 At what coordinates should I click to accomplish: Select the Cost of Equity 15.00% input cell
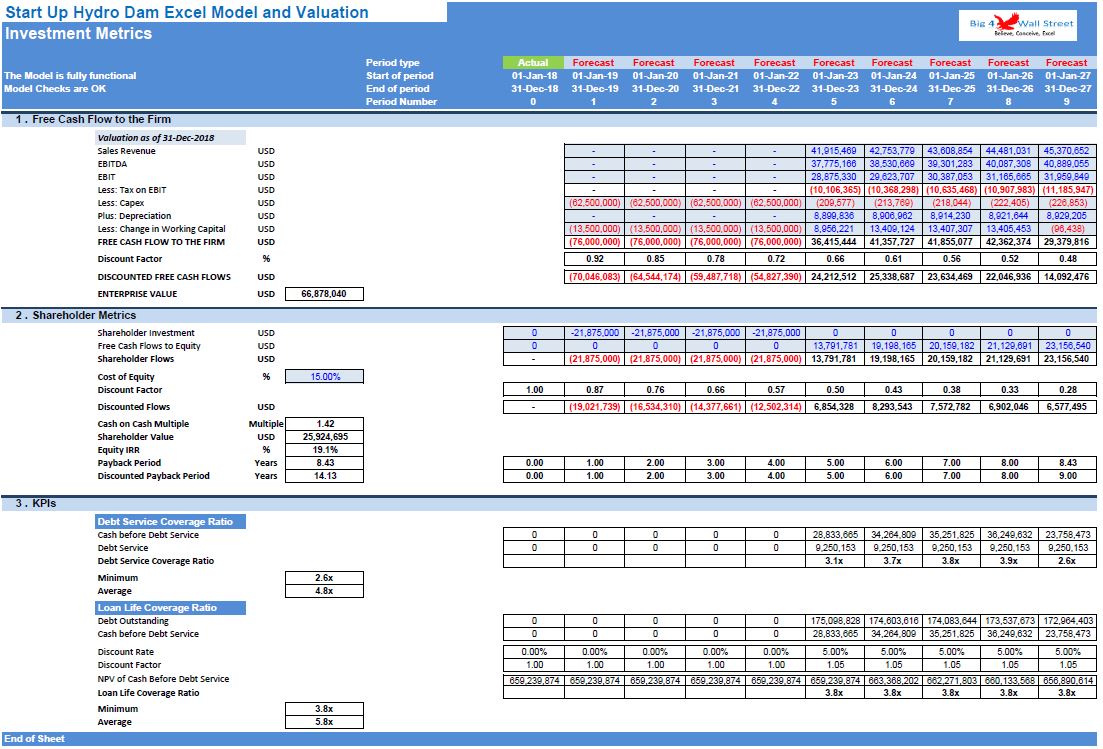click(324, 377)
